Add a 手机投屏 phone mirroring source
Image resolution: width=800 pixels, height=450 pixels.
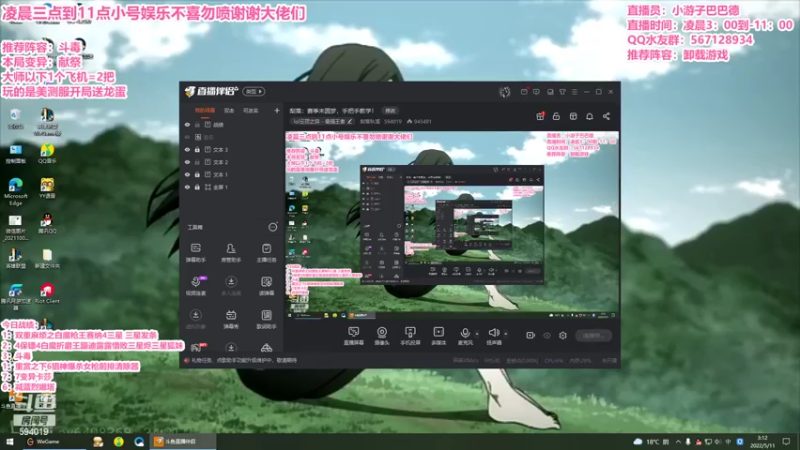pos(410,336)
